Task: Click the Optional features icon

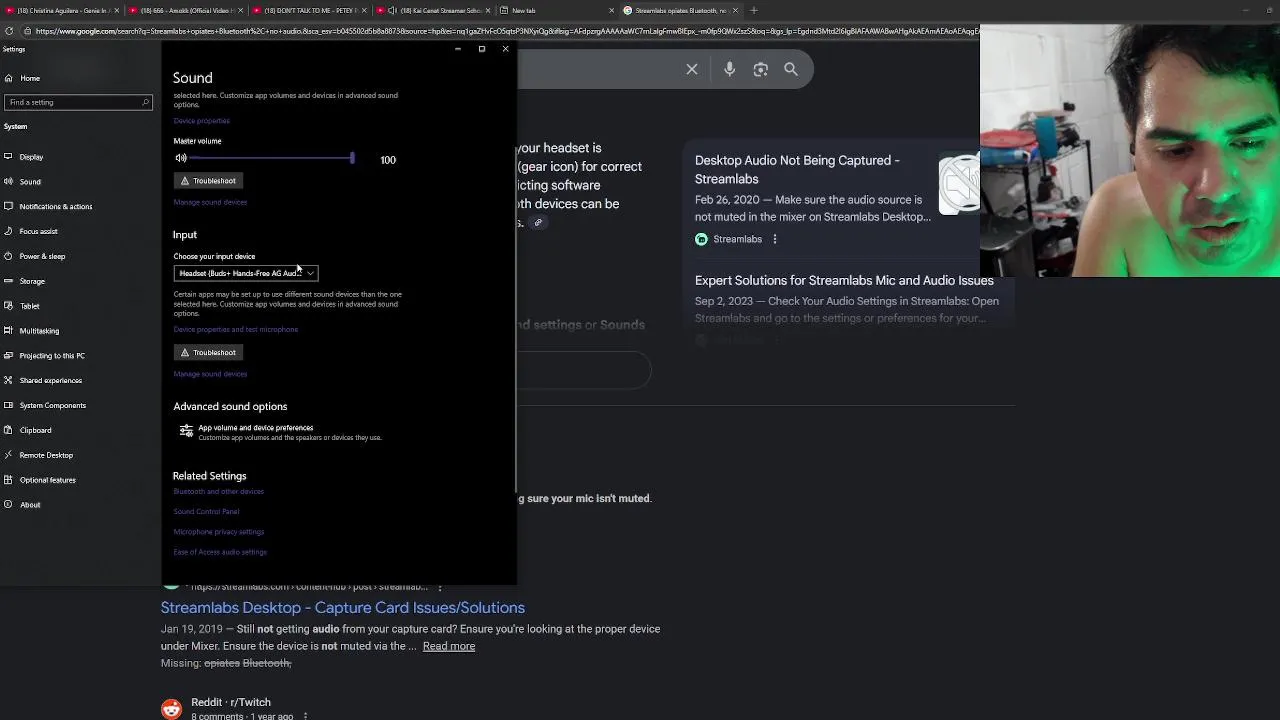Action: point(8,480)
